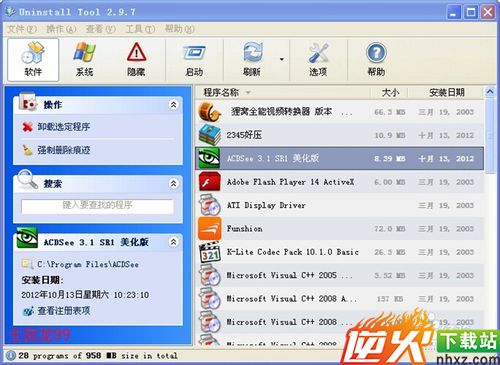Image resolution: width=500 pixels, height=365 pixels.
Task: Click 卸载选定程序 uninstall link
Action: [x=63, y=127]
